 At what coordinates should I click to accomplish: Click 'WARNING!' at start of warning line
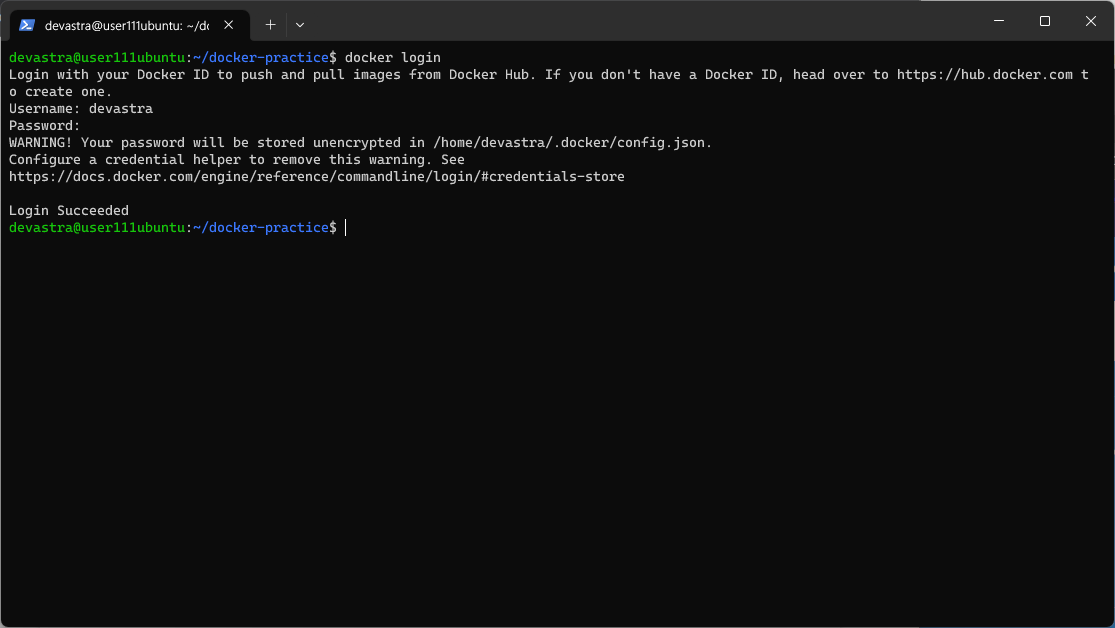pos(41,143)
